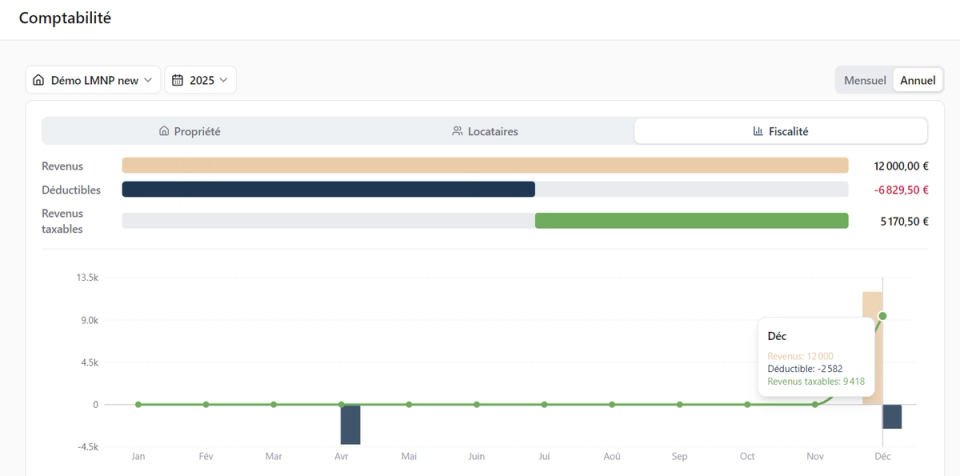Screen dimensions: 960x476
Task: Click 'Revenus taxables: 9 418' in tooltip
Action: 816,381
